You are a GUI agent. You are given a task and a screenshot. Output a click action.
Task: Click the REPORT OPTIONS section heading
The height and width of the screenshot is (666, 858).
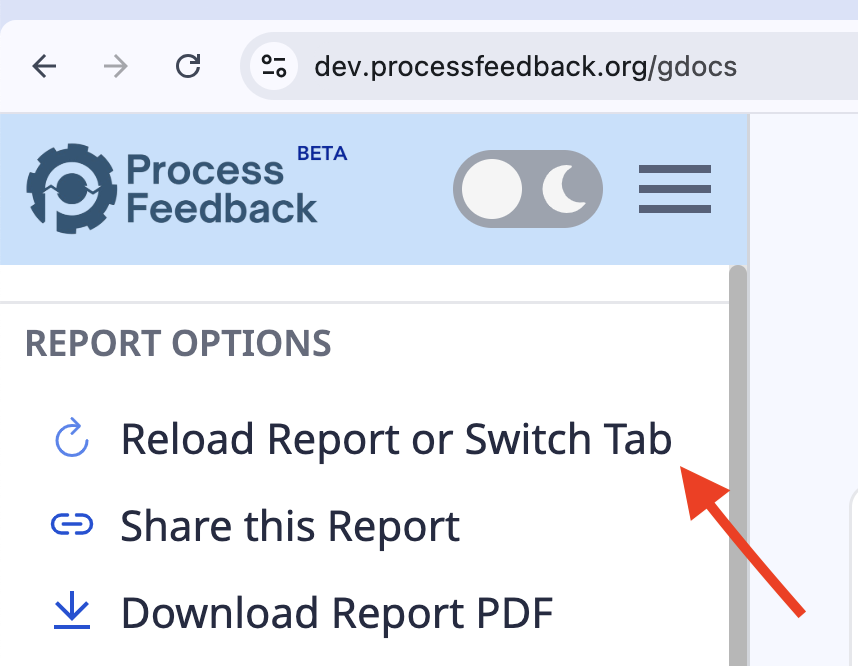tap(178, 343)
